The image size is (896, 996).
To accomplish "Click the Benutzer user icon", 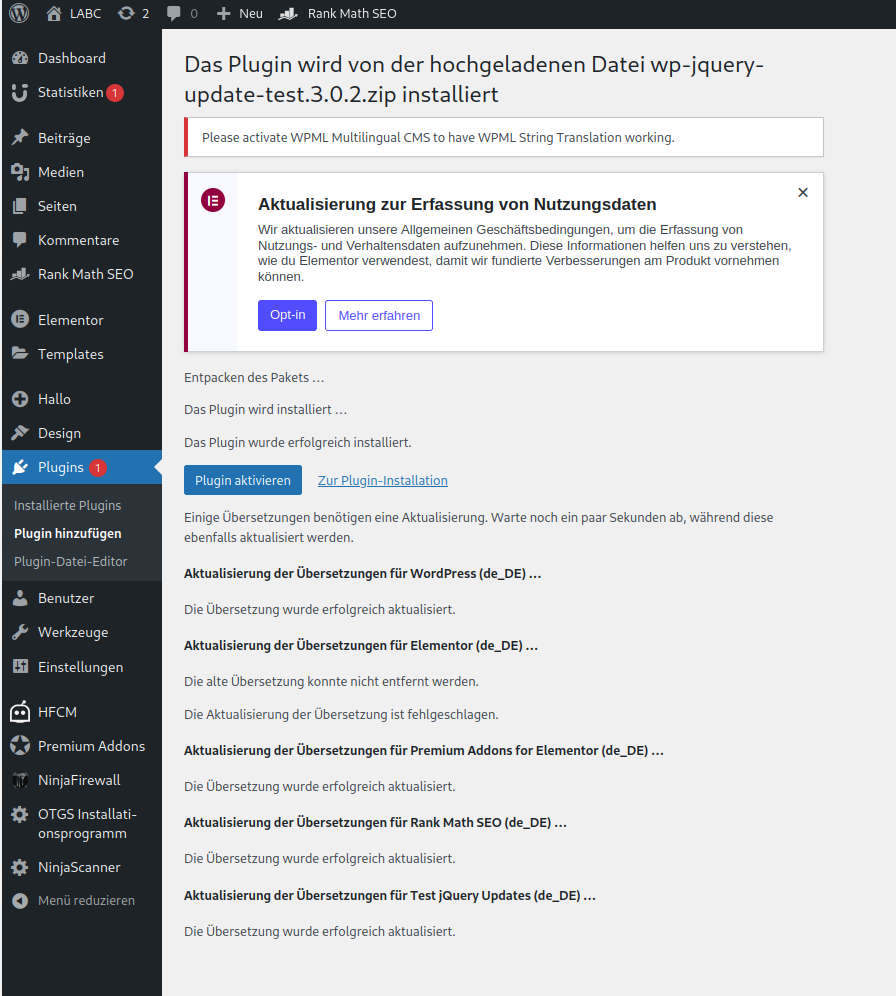I will [x=20, y=598].
